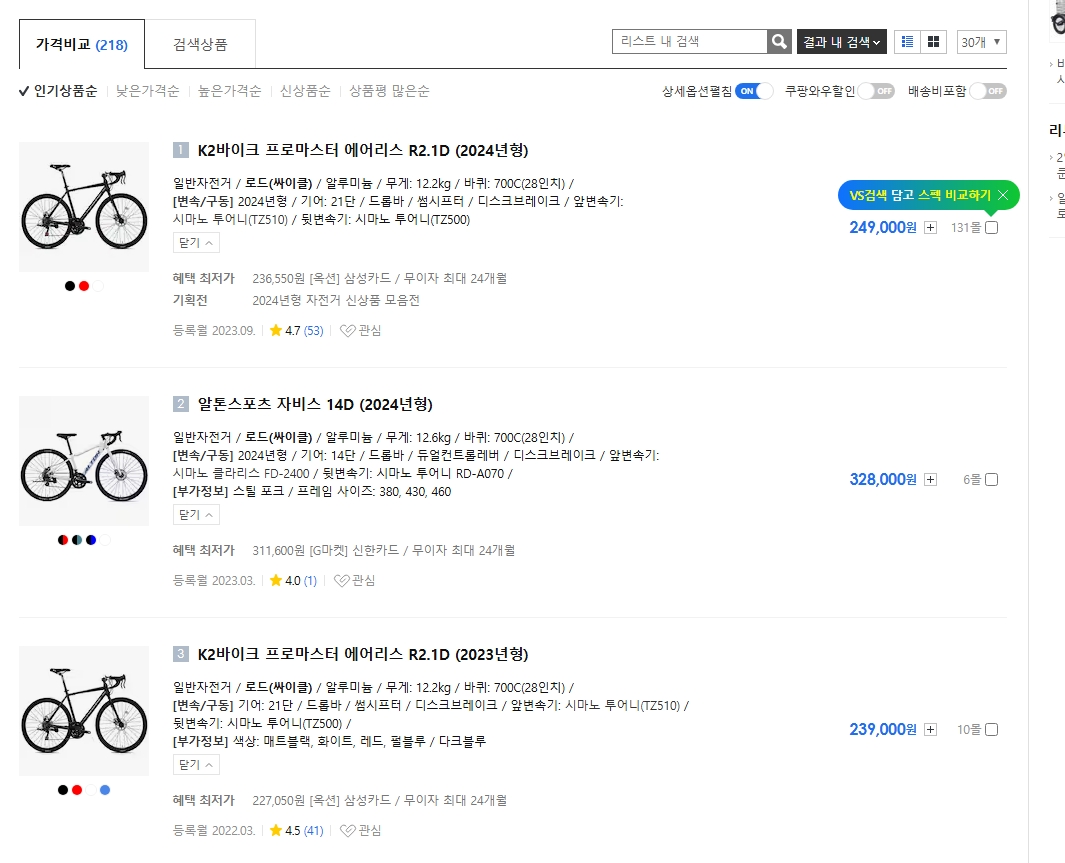
Task: Check compare box next to 10몰
Action: pyautogui.click(x=992, y=729)
